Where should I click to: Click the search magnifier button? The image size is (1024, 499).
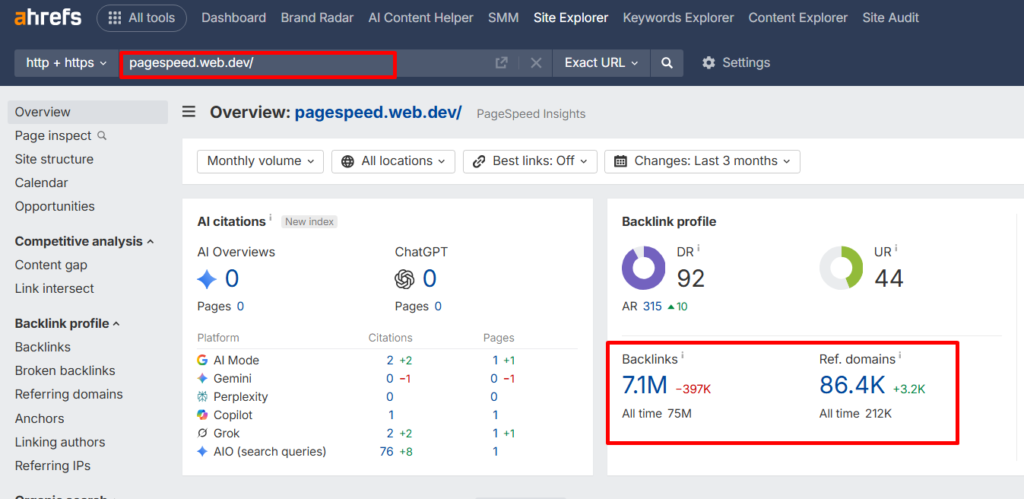667,63
